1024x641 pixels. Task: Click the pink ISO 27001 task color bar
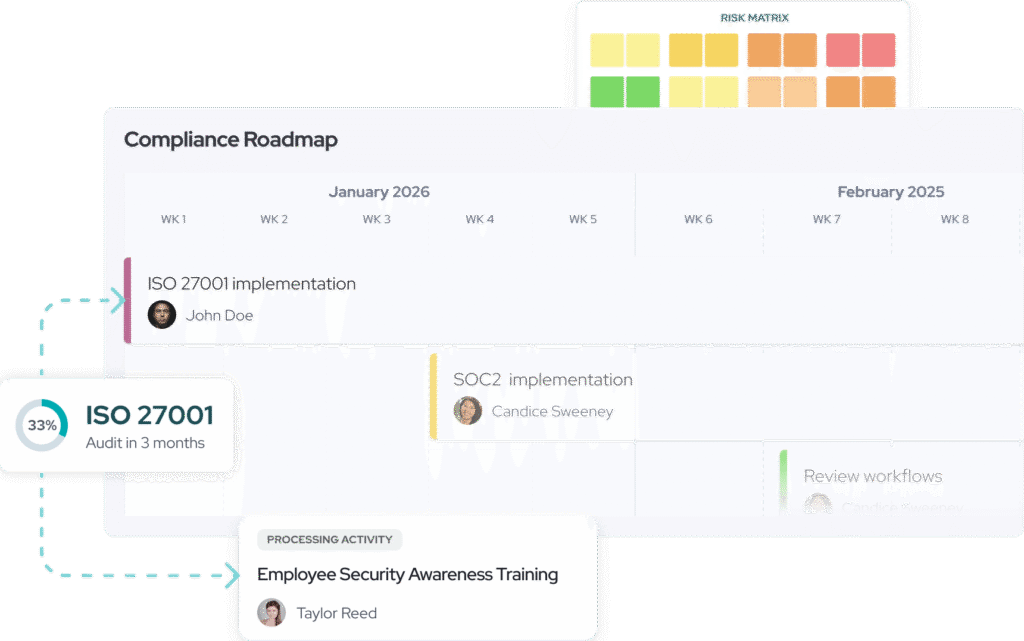pos(128,300)
